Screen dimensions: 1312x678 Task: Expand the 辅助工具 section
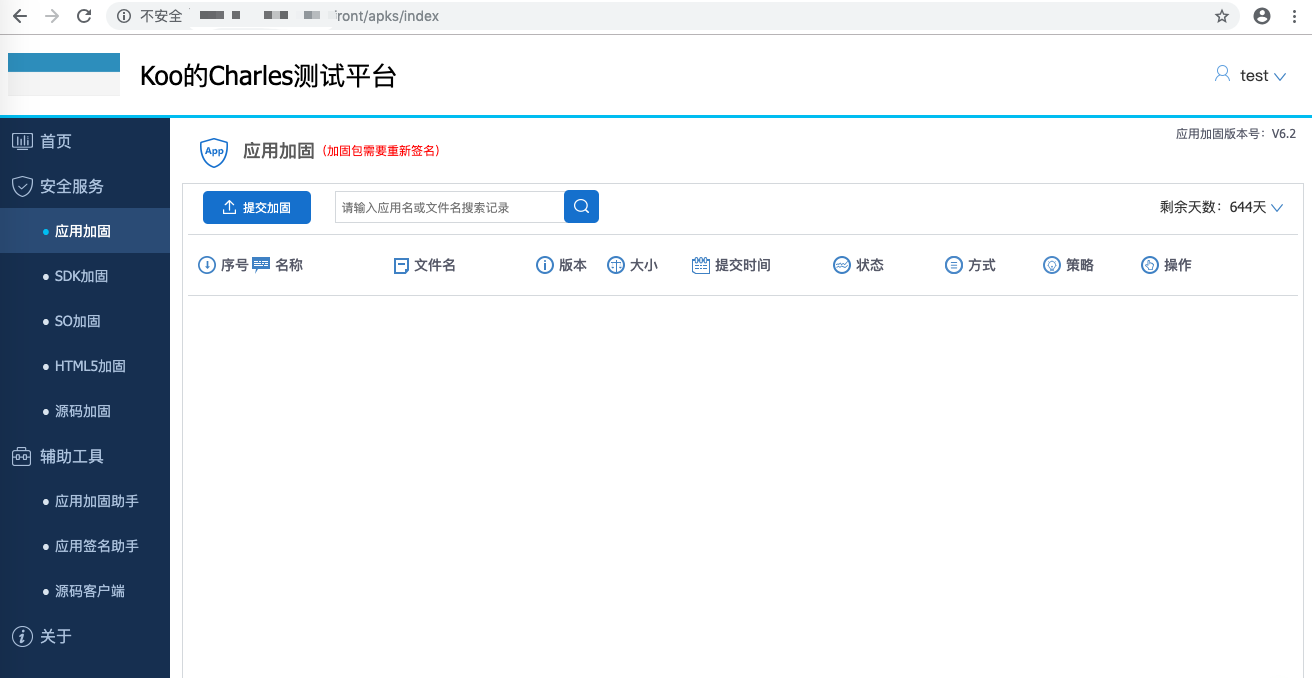(x=85, y=456)
